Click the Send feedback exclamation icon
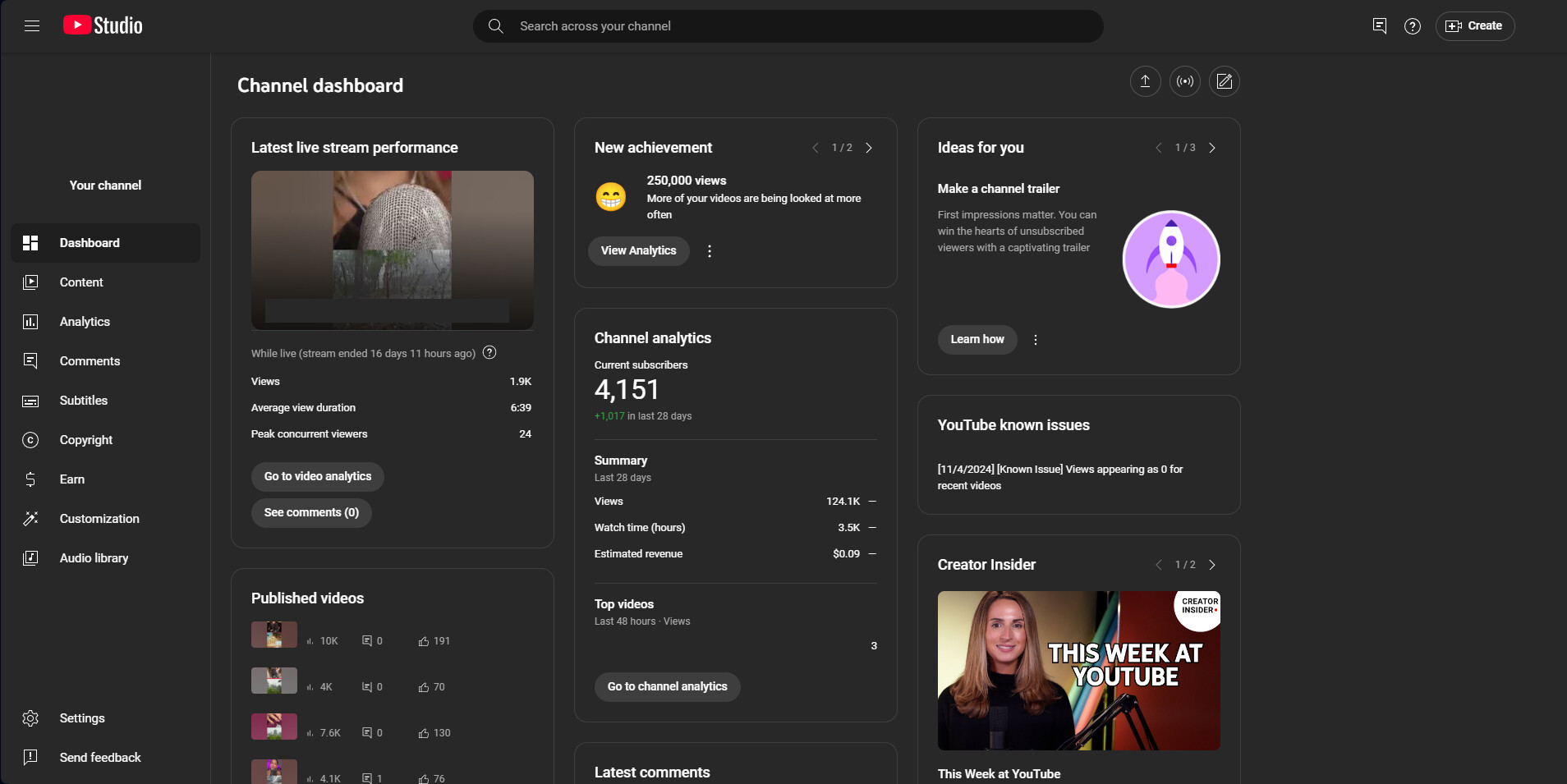Screen dimensions: 1567x784 (30, 758)
